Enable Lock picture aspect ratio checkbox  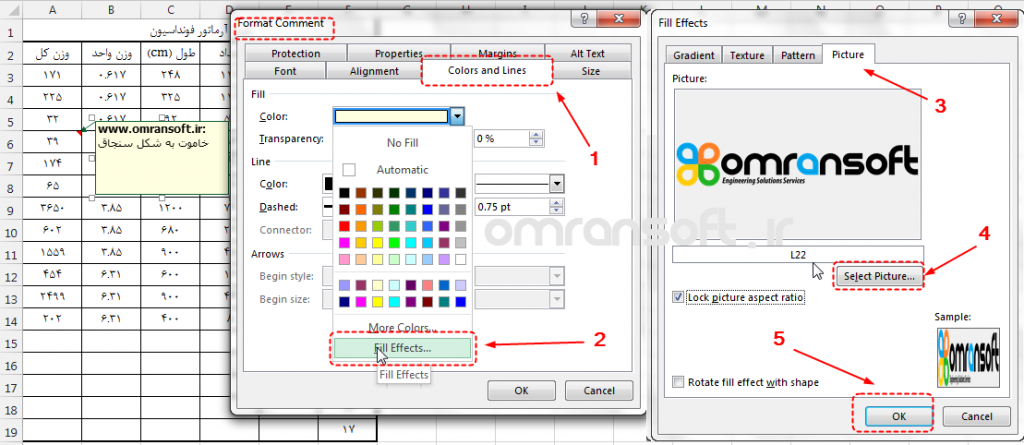pos(679,297)
